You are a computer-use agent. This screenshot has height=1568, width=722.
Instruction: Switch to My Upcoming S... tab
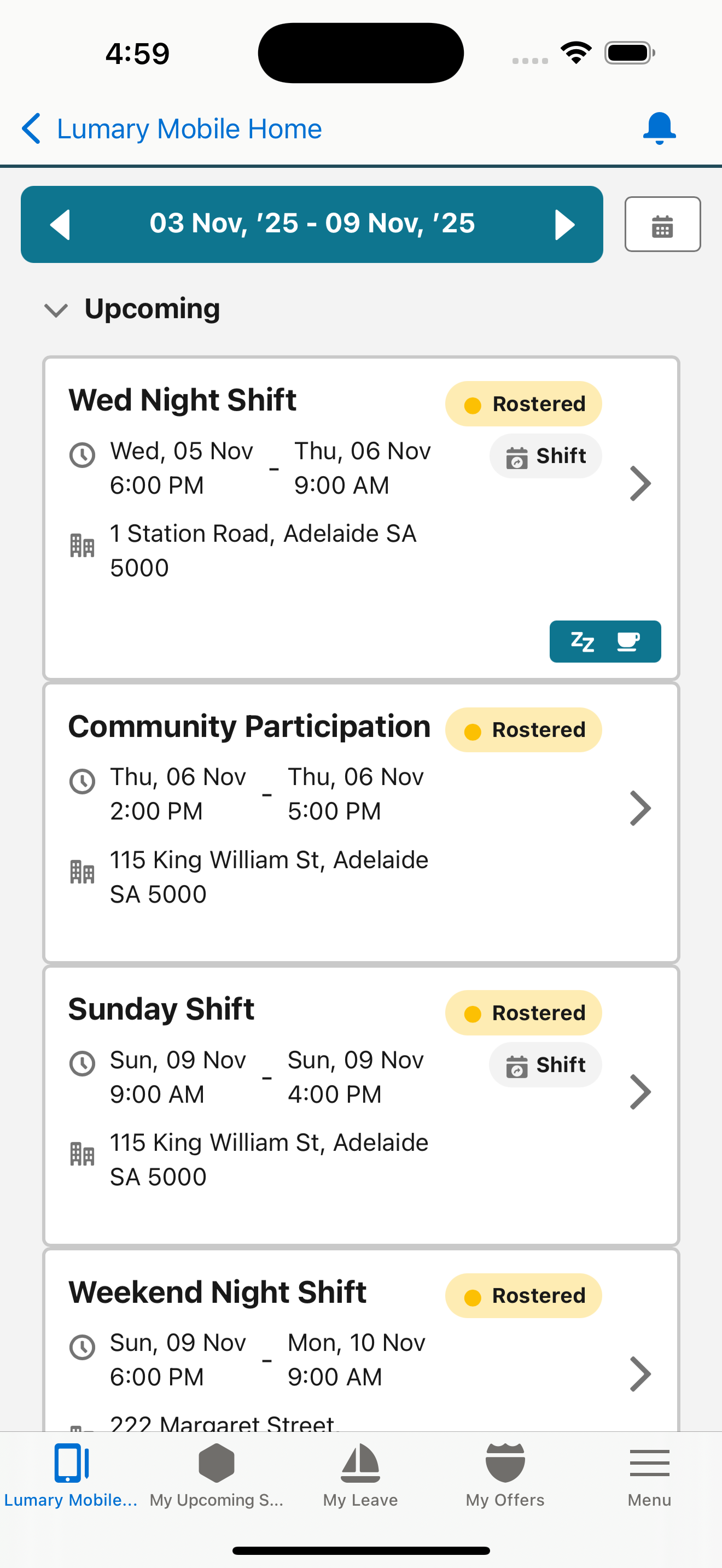[217, 1473]
